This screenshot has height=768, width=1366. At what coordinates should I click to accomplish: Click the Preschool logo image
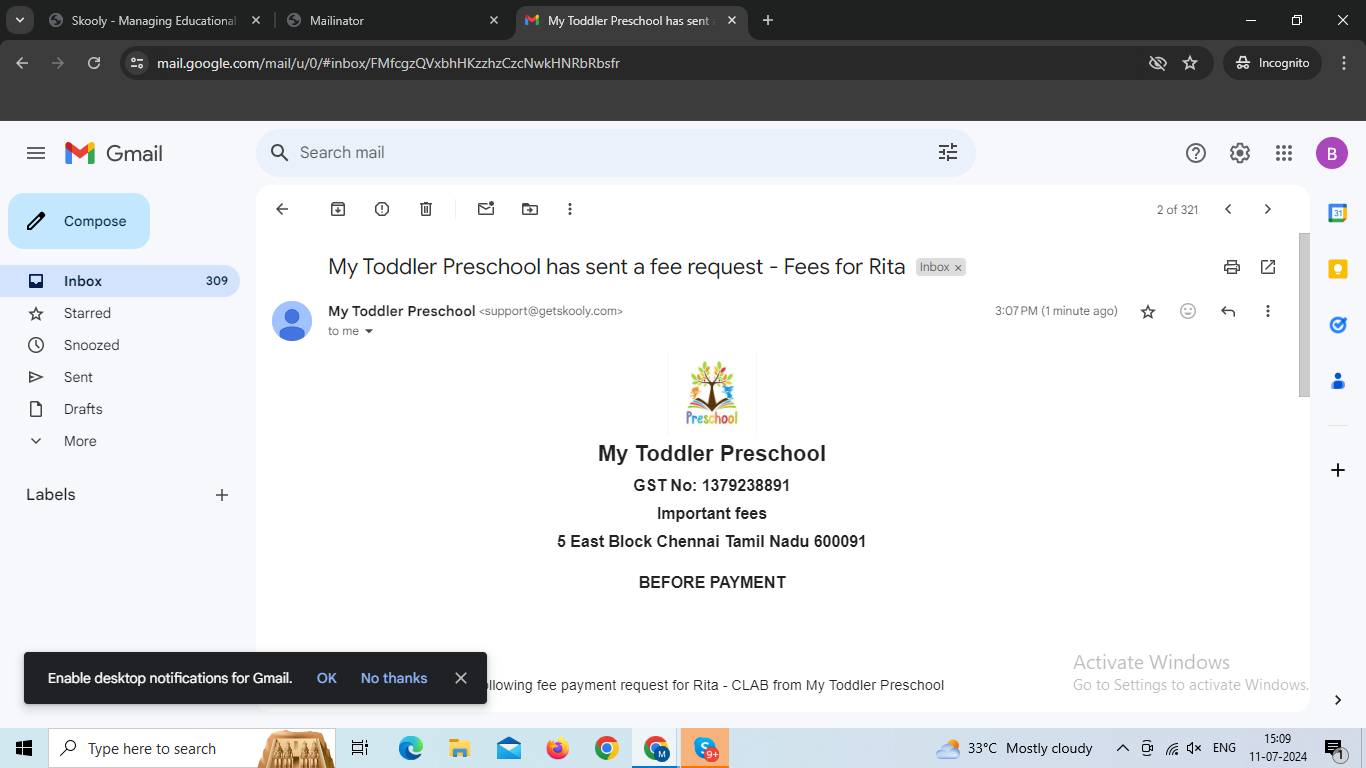pyautogui.click(x=712, y=393)
